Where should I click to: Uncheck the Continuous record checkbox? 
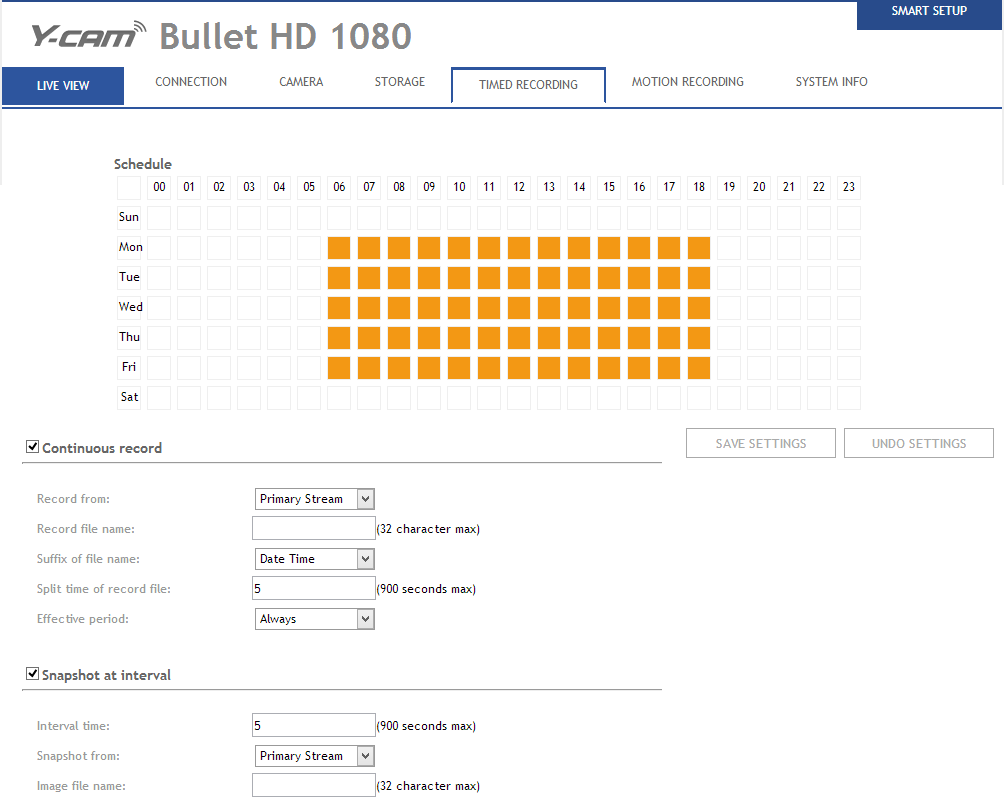[33, 448]
